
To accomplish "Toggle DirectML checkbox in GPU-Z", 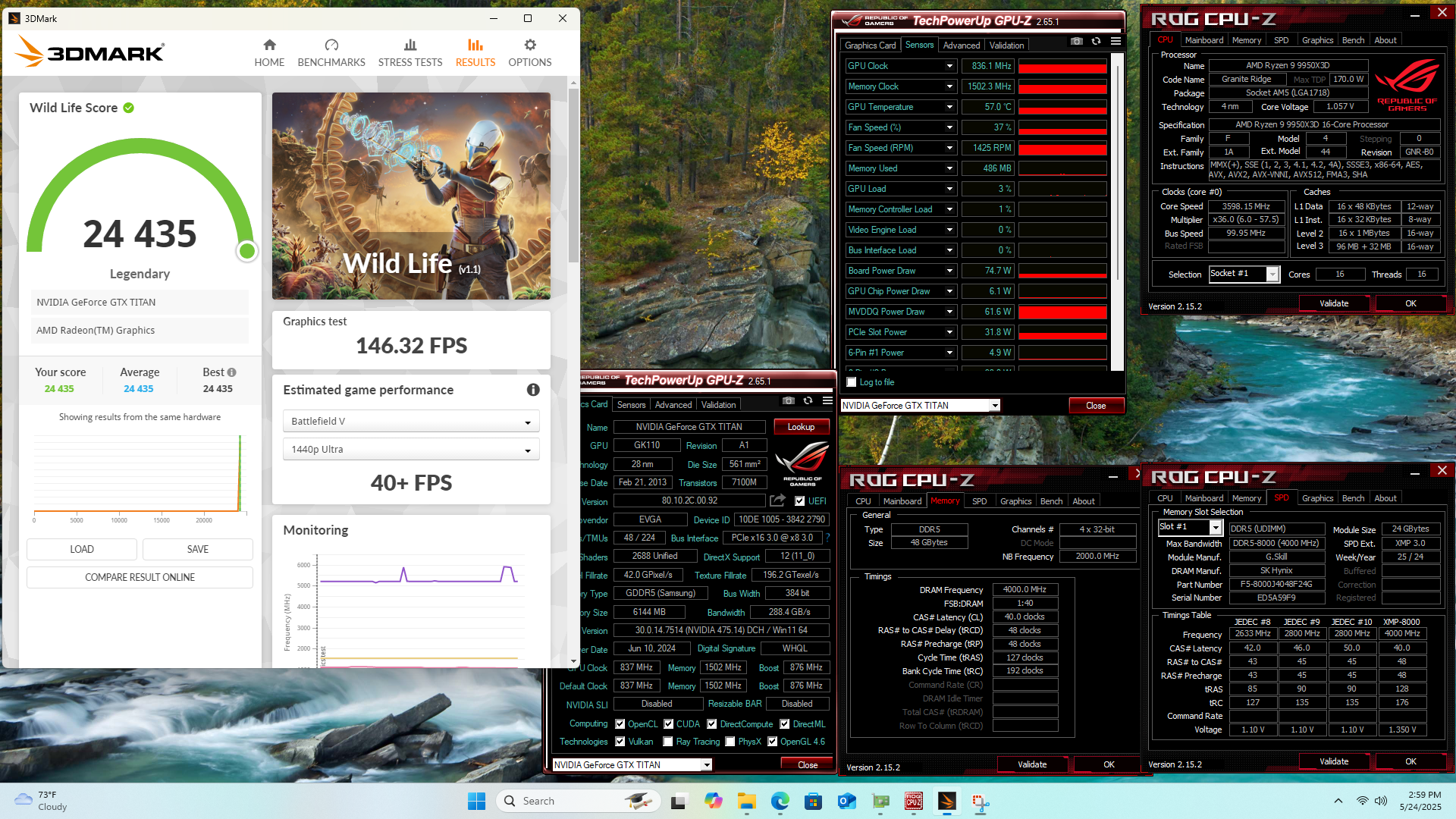I will pyautogui.click(x=785, y=724).
